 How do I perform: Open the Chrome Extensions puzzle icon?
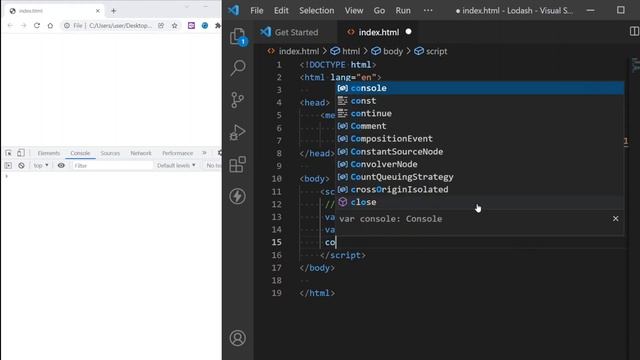pos(218,25)
